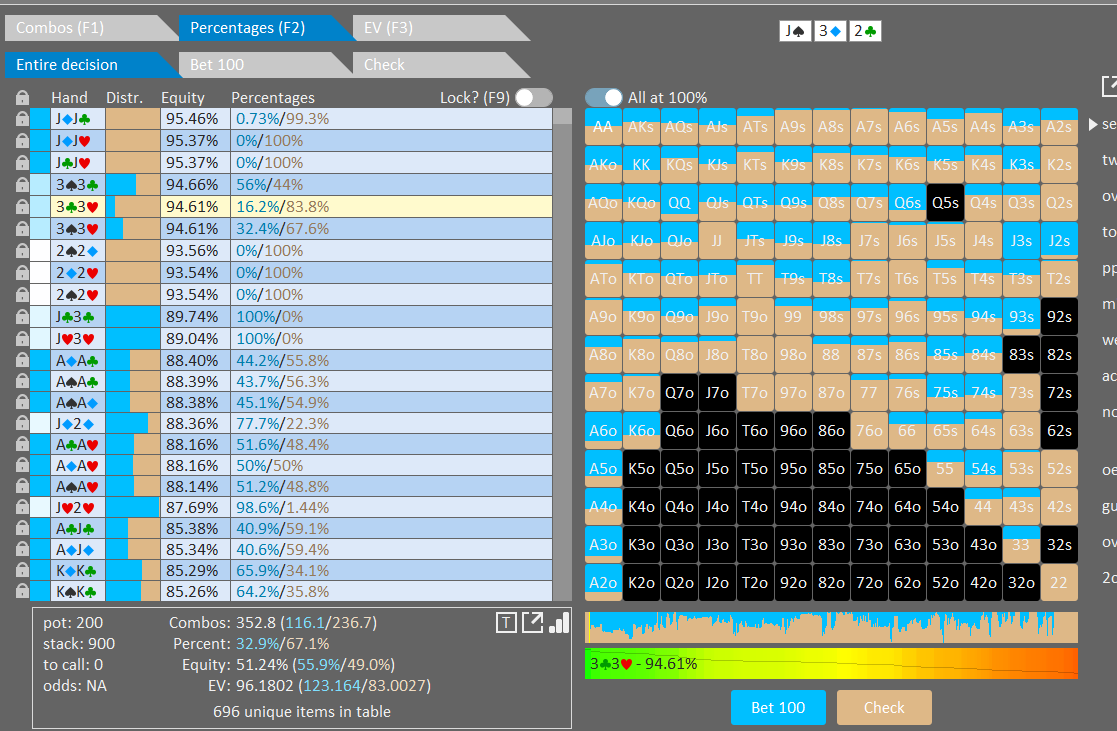
Task: Expand the triangle arrow beside hand matrix
Action: click(1093, 125)
